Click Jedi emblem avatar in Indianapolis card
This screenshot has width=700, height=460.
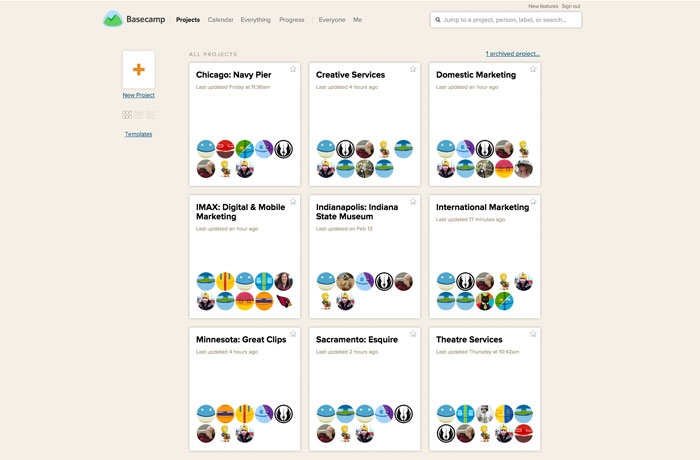384,281
